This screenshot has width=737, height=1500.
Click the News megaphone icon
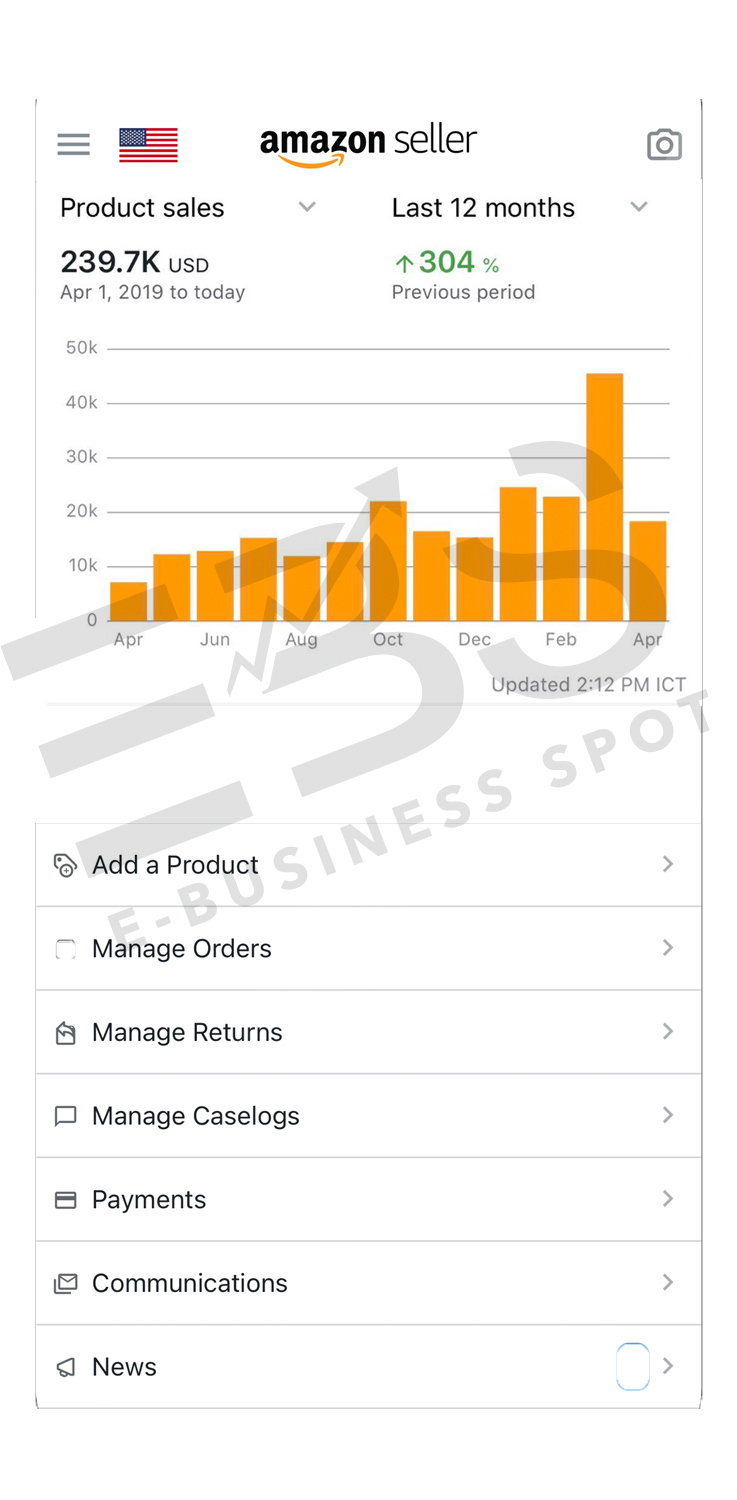coord(65,1366)
